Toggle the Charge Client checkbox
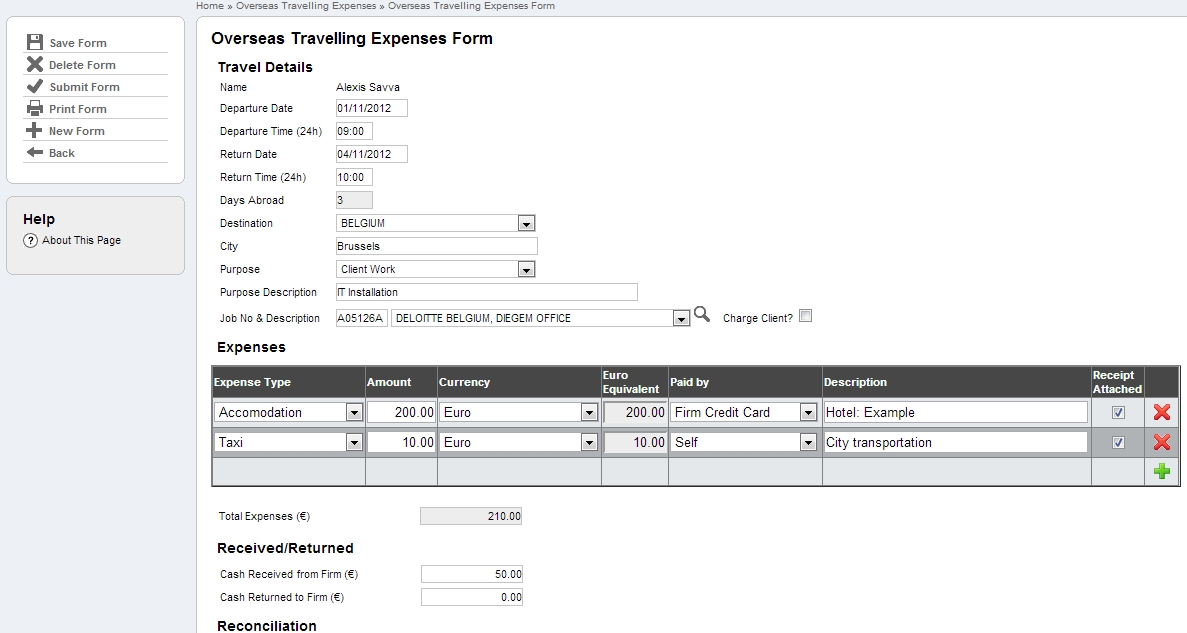The width and height of the screenshot is (1187, 633). (805, 316)
